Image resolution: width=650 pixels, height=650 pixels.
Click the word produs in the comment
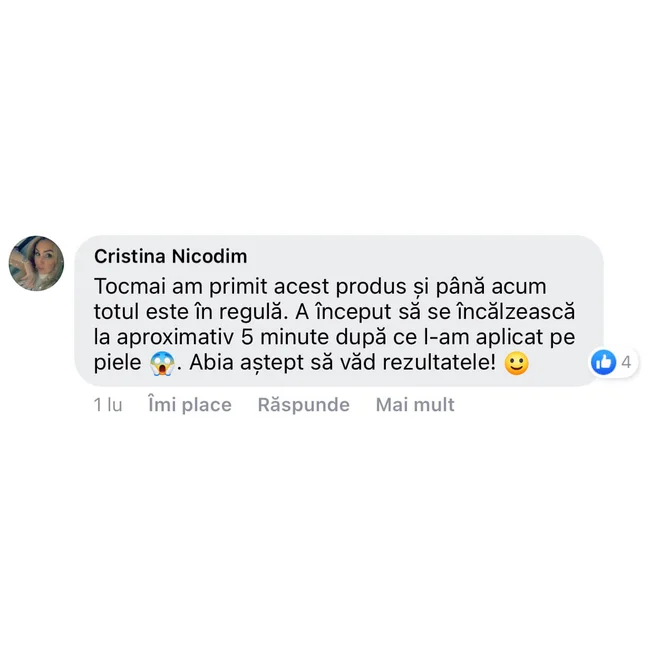pyautogui.click(x=371, y=286)
